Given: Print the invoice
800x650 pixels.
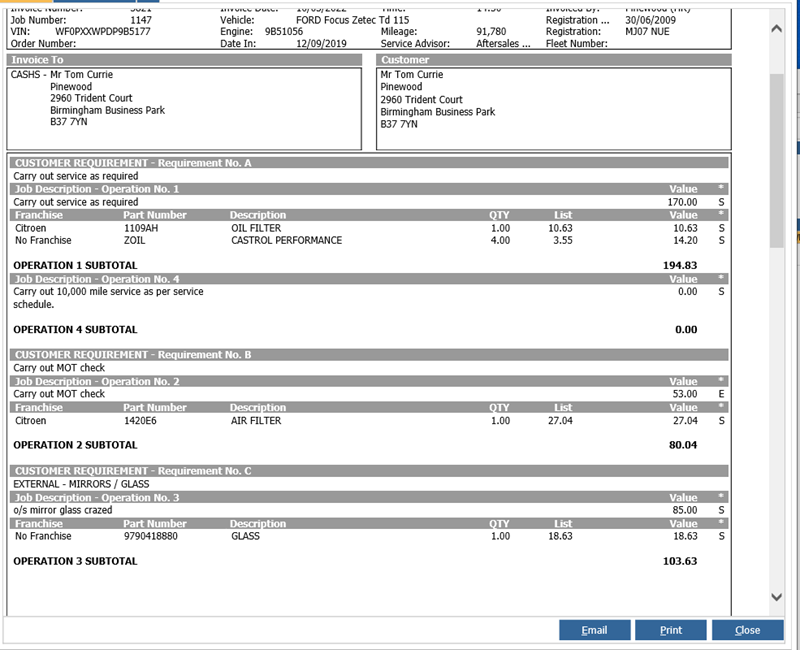Looking at the screenshot, I should pyautogui.click(x=671, y=630).
